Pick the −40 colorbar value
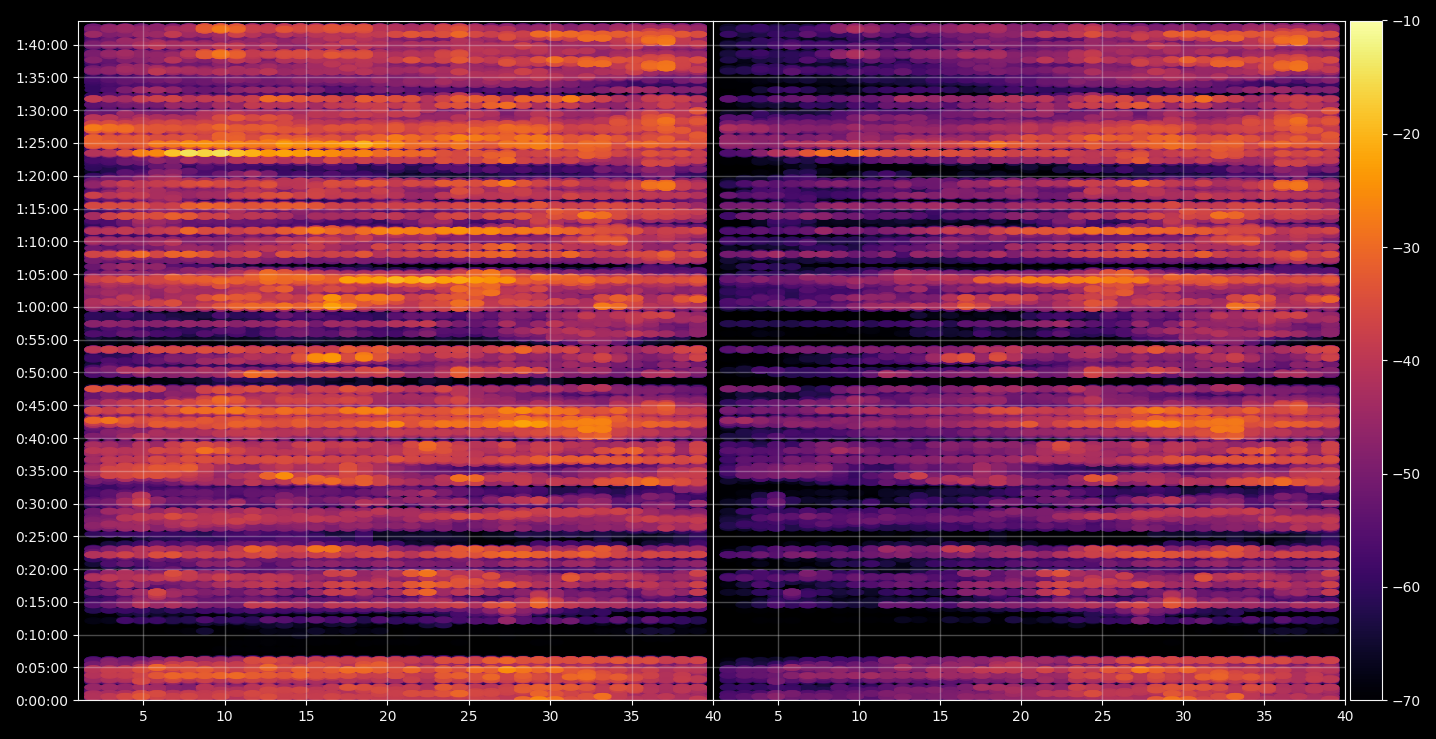The image size is (1436, 739). pos(1407,361)
